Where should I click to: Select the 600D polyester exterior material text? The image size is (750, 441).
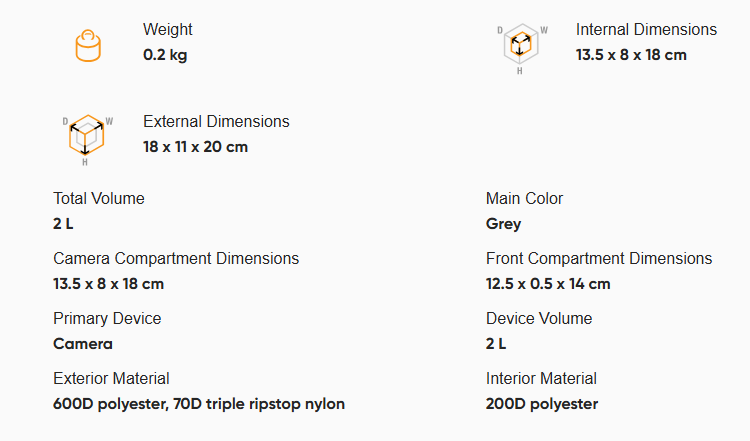(x=110, y=404)
